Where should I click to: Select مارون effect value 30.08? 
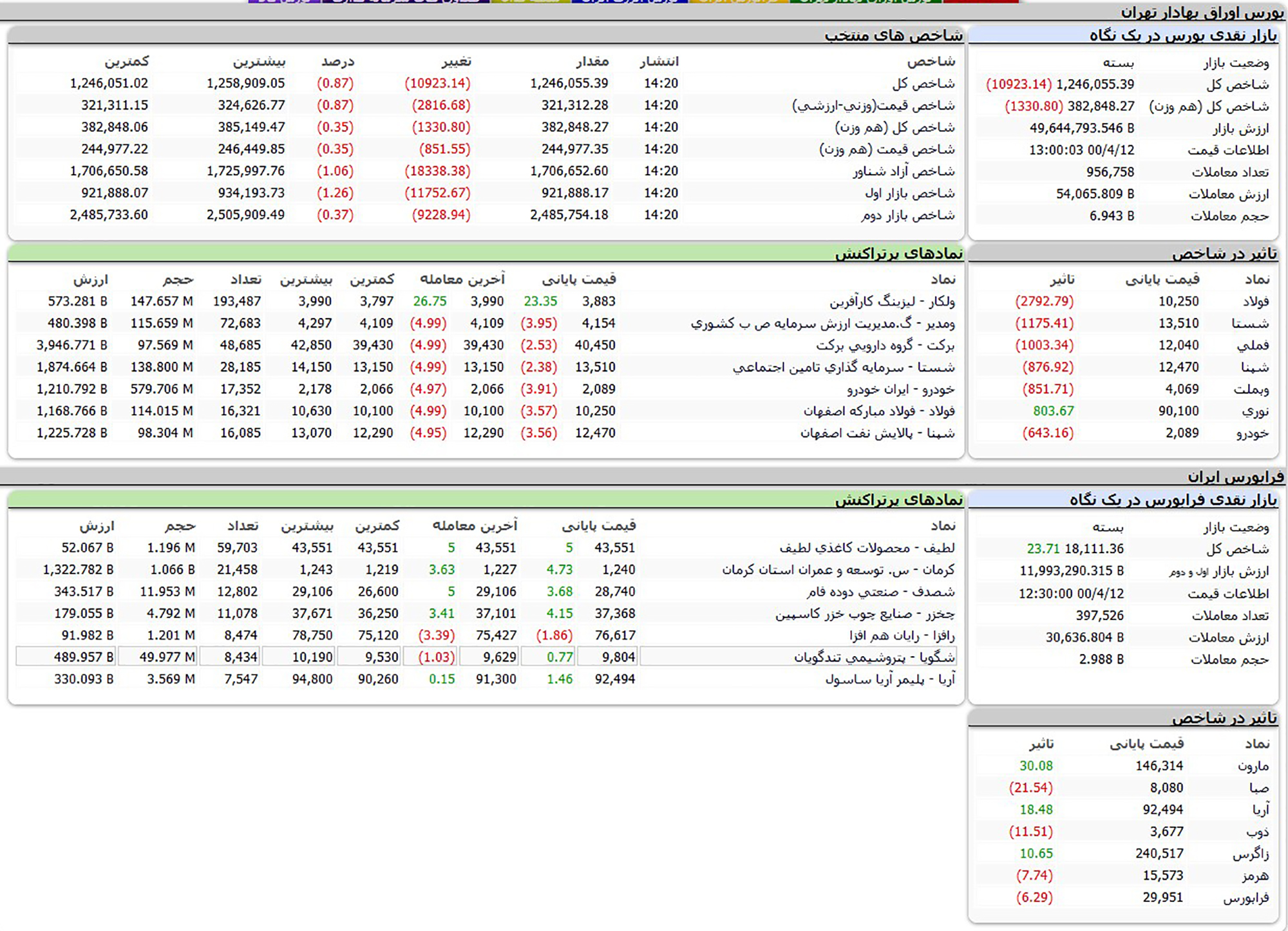(x=1036, y=766)
